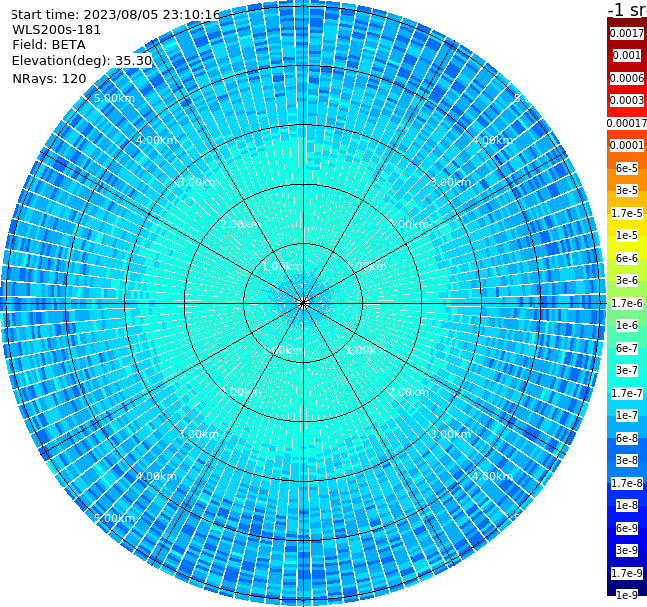The image size is (647, 607).
Task: Click the 0.0006 colorbar value
Action: point(627,78)
